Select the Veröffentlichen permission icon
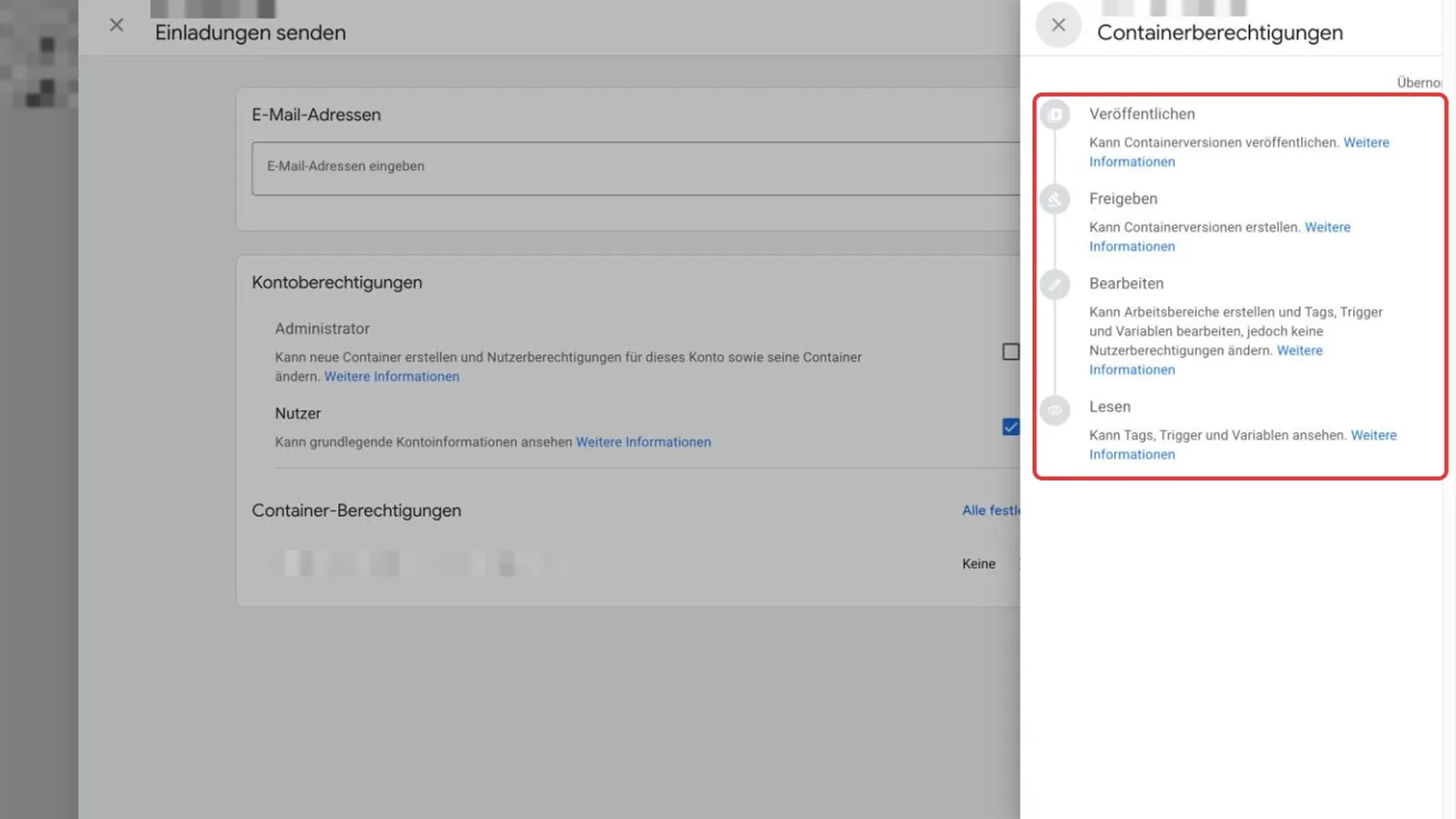 click(x=1056, y=115)
